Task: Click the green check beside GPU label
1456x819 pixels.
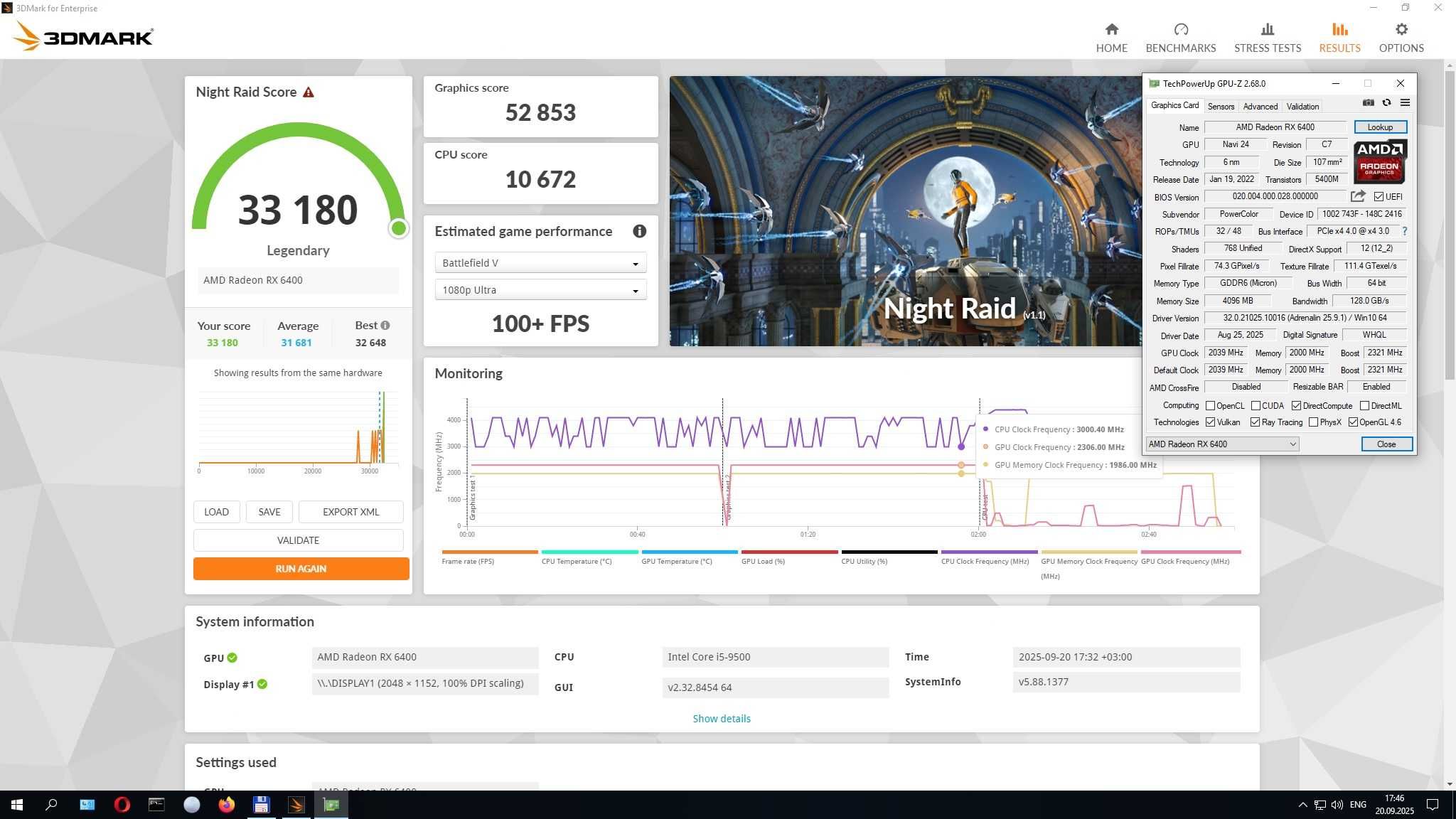Action: [232, 658]
